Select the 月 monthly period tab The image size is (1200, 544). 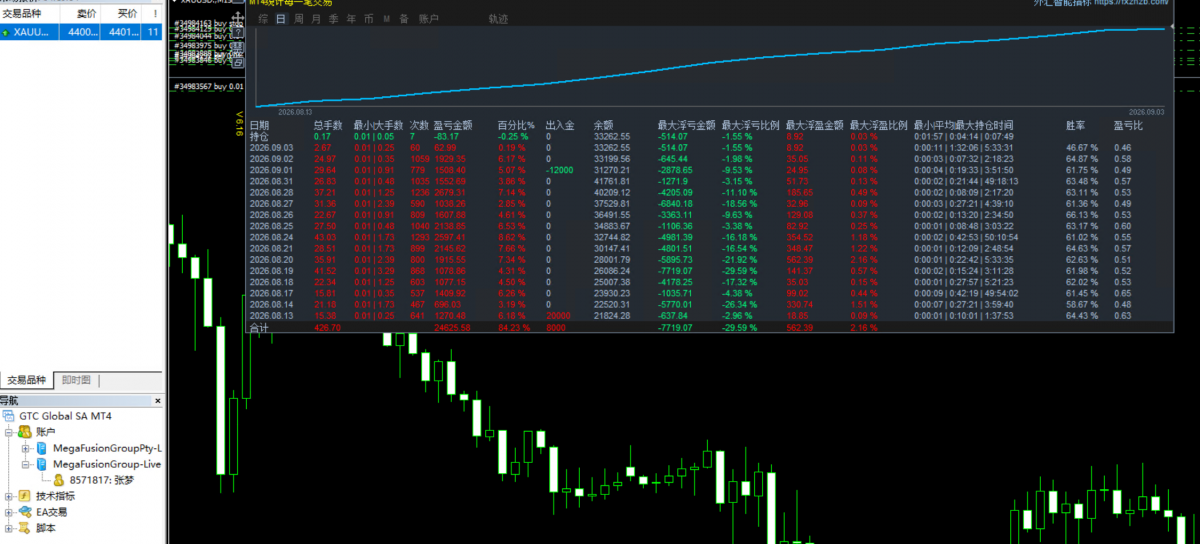click(317, 19)
